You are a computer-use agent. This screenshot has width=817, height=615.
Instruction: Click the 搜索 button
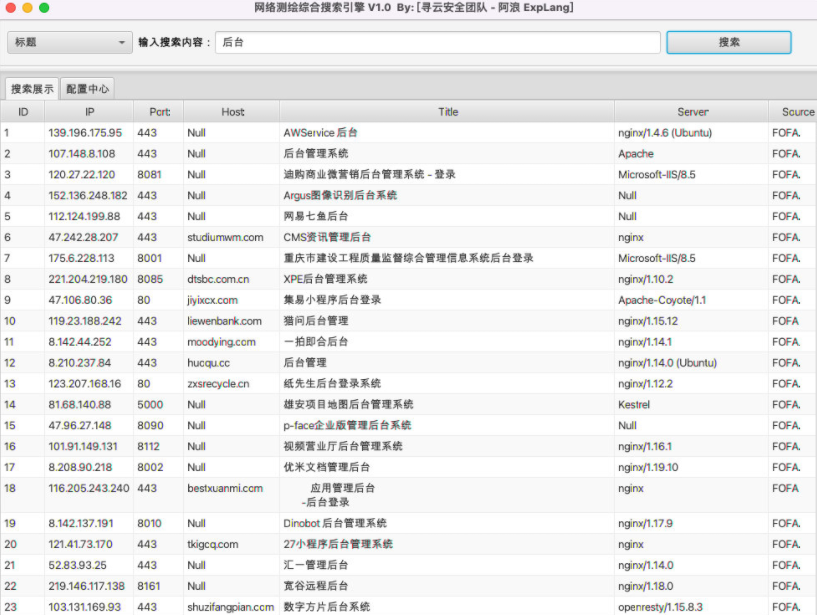[x=728, y=43]
